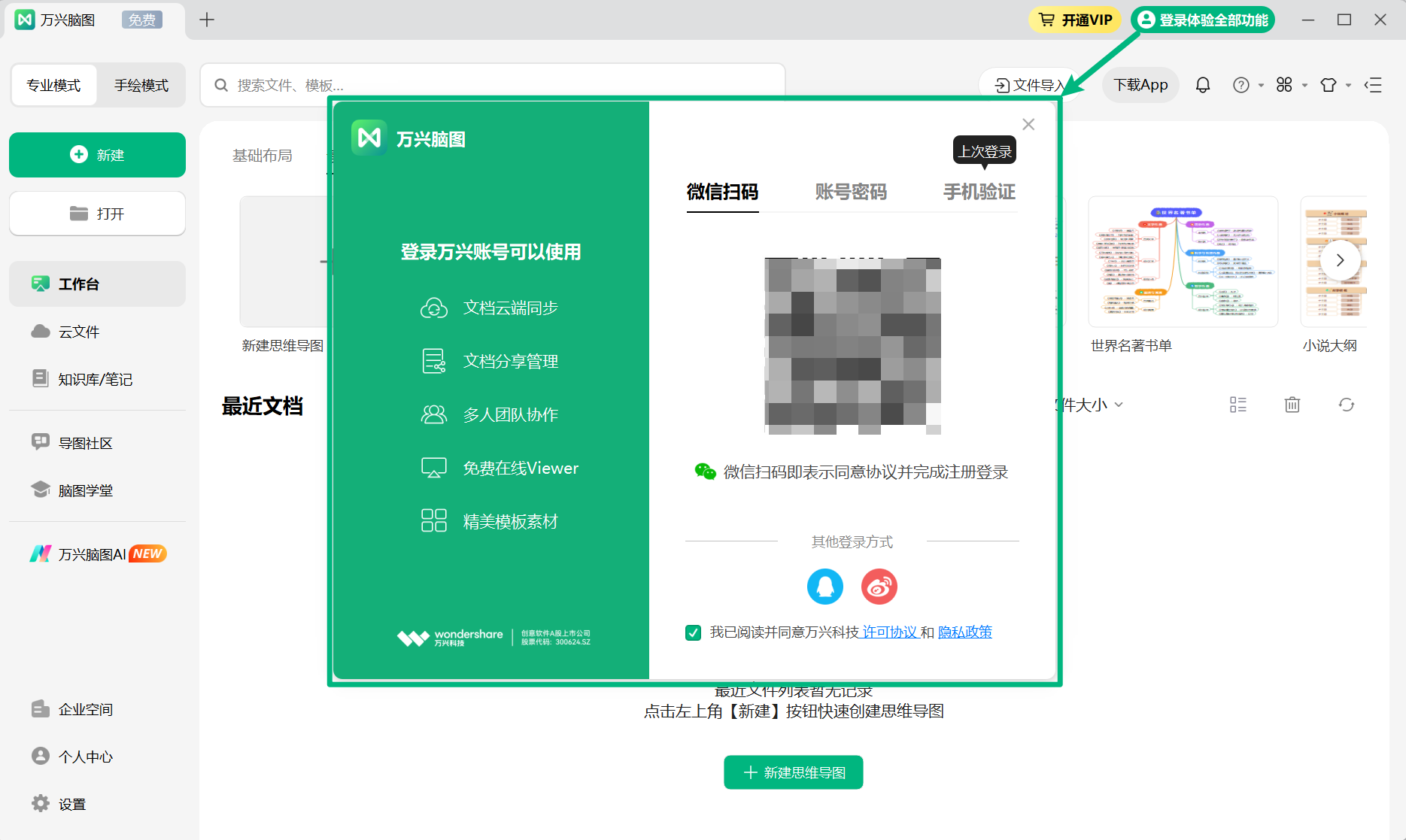Click the Weibo login icon
Viewport: 1406px width, 840px height.
pos(879,587)
